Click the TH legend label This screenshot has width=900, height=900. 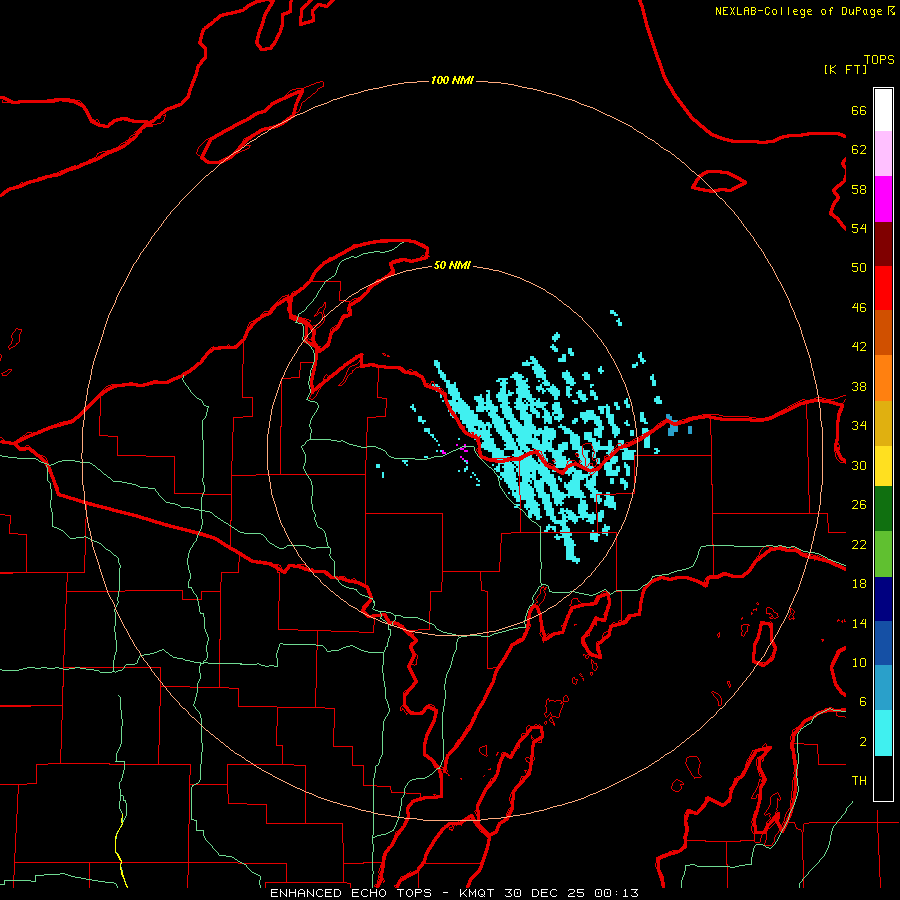tap(859, 781)
